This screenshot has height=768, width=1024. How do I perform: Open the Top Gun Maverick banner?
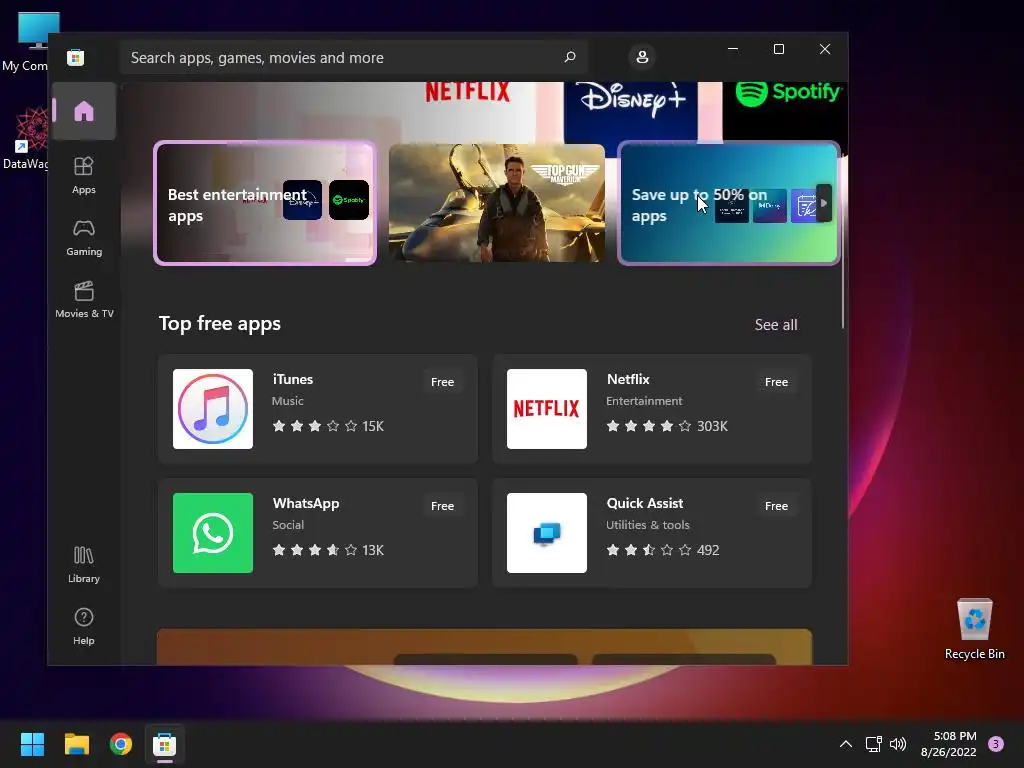pyautogui.click(x=497, y=203)
